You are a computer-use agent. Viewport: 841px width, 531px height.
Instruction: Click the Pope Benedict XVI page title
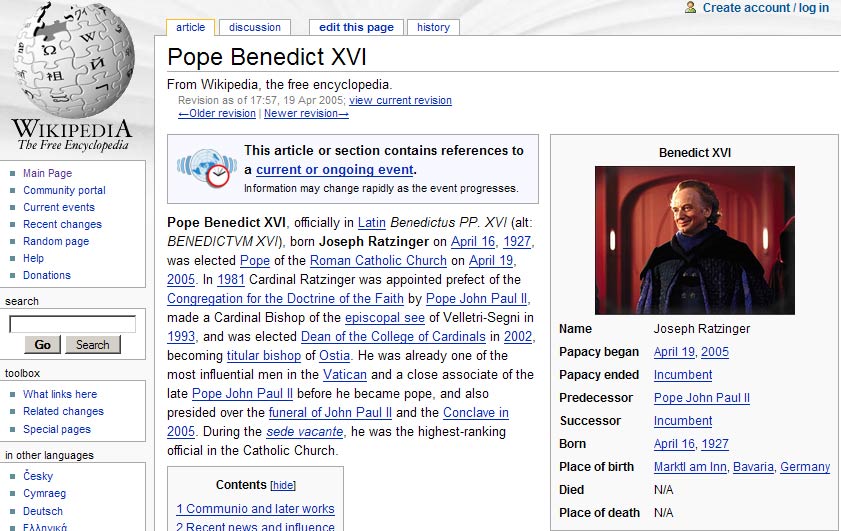point(267,57)
